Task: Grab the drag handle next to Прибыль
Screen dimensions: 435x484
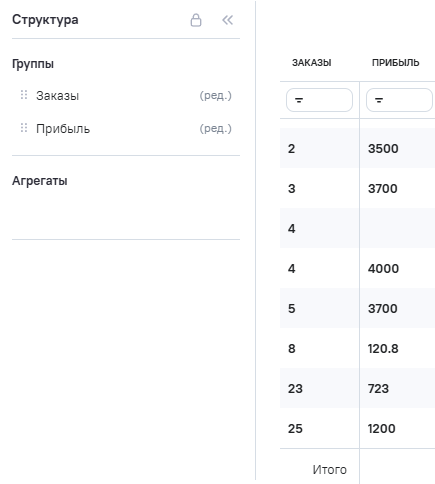Action: point(24,128)
